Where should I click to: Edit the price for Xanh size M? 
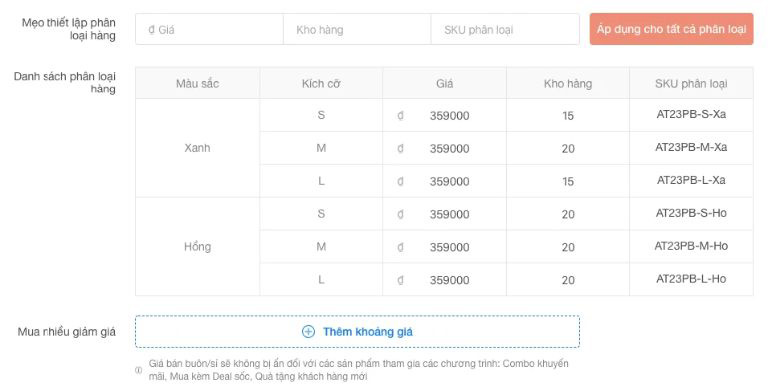[x=444, y=148]
